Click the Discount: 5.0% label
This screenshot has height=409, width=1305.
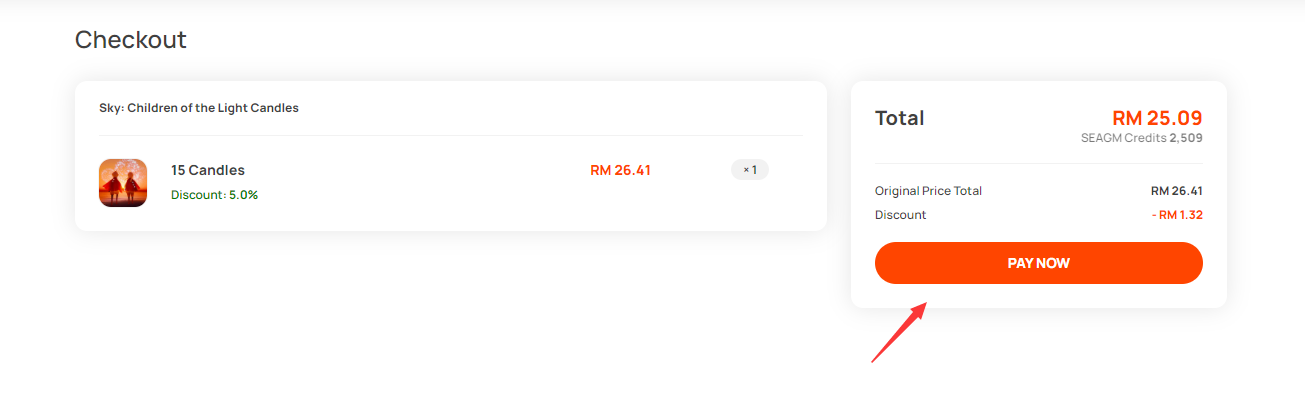(x=214, y=195)
